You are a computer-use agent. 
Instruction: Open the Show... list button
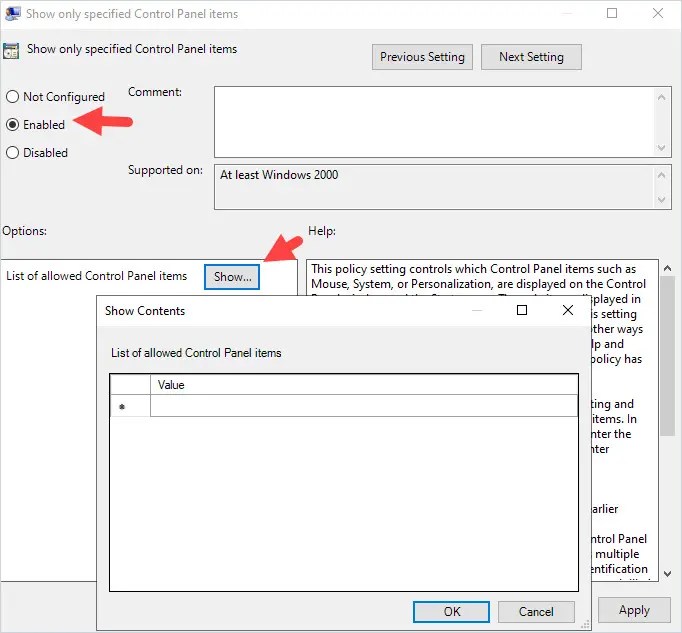click(232, 277)
